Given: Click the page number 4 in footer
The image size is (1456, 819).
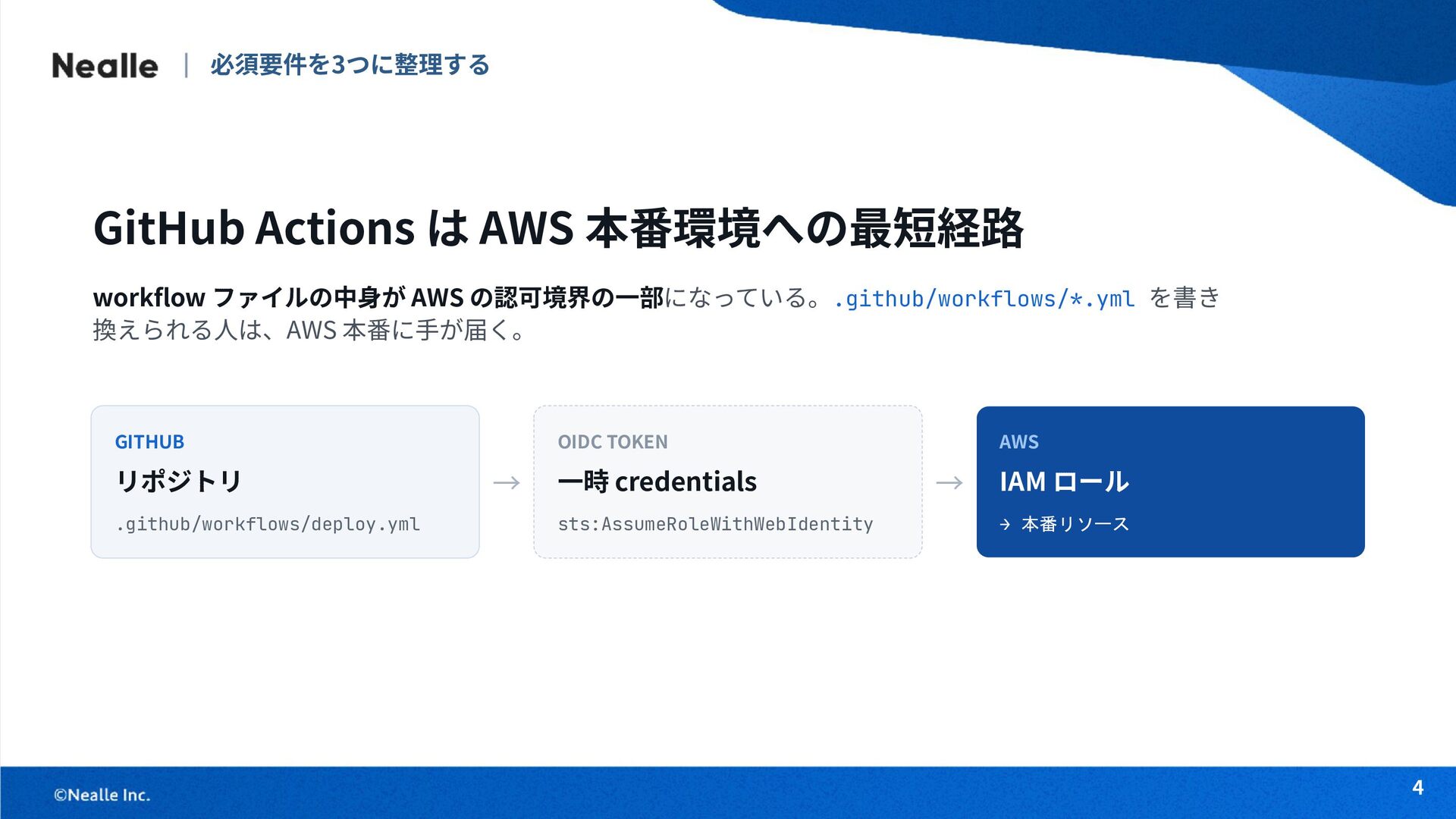Looking at the screenshot, I should 1417,788.
